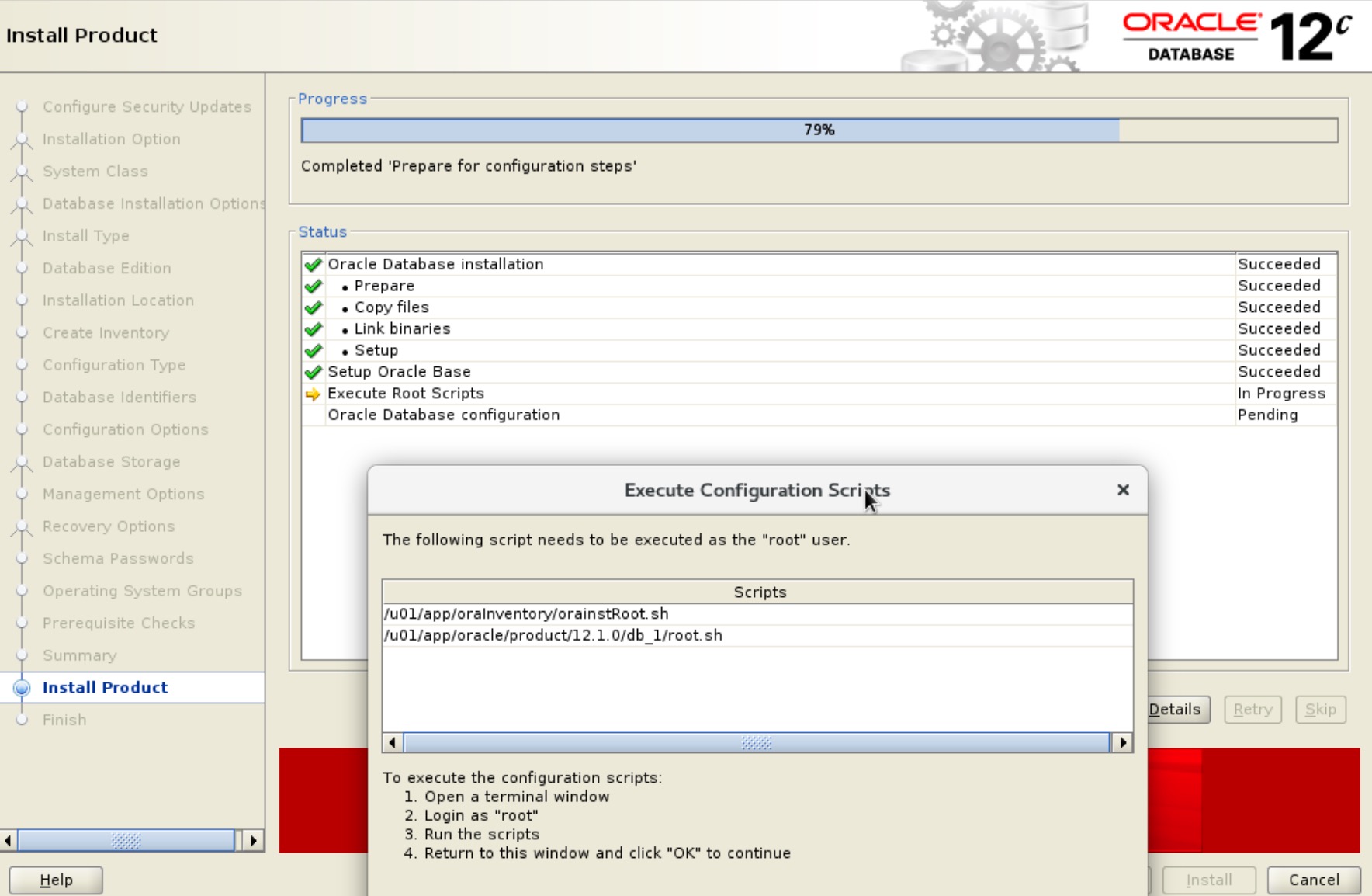
Task: Select Database Storage step
Action: coord(112,462)
